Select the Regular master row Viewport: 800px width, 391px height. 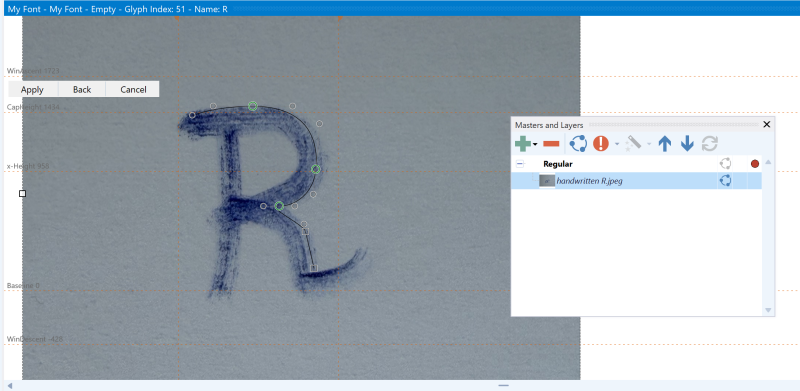click(636, 164)
